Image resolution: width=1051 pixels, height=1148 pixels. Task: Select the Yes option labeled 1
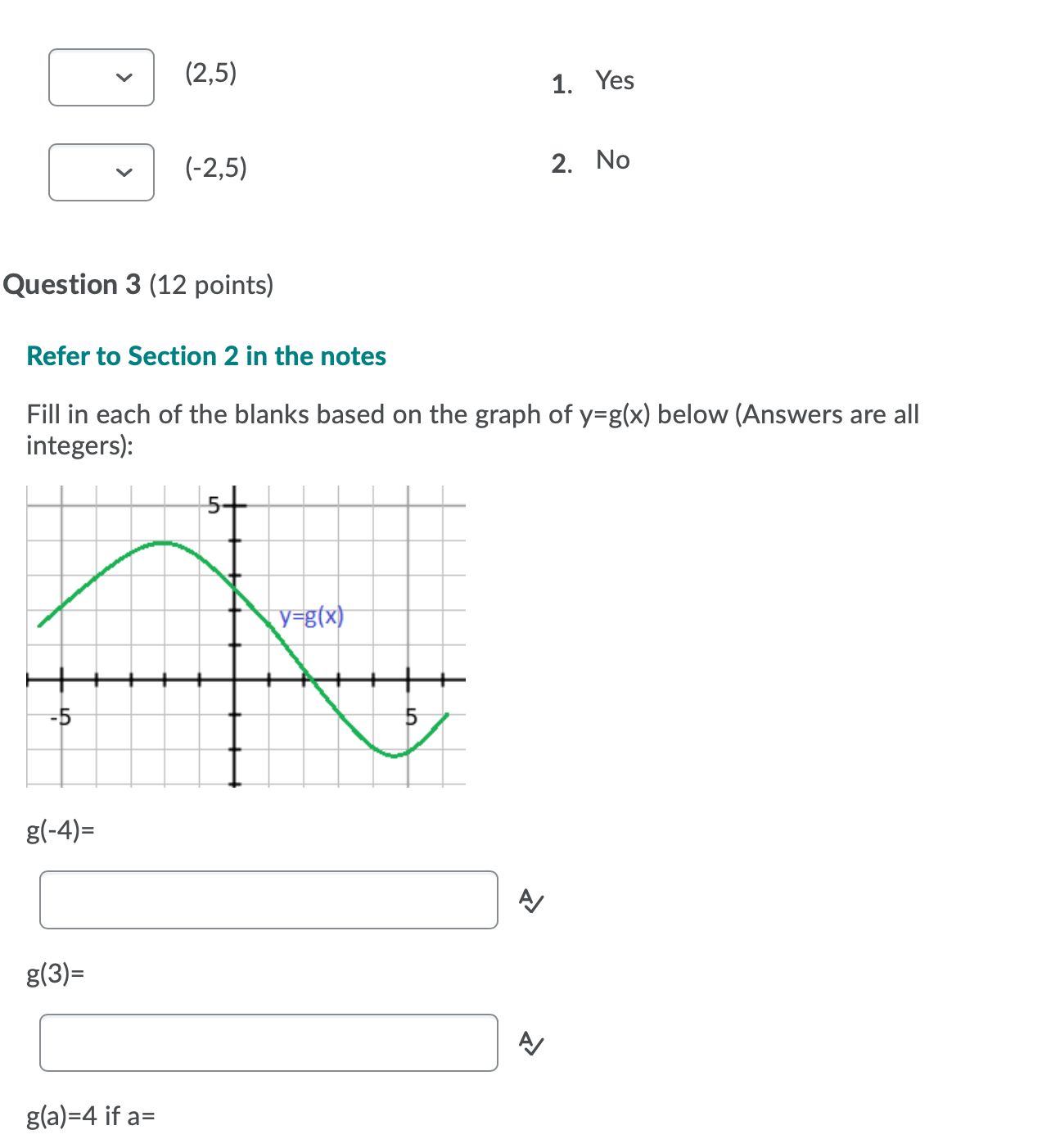click(x=615, y=80)
